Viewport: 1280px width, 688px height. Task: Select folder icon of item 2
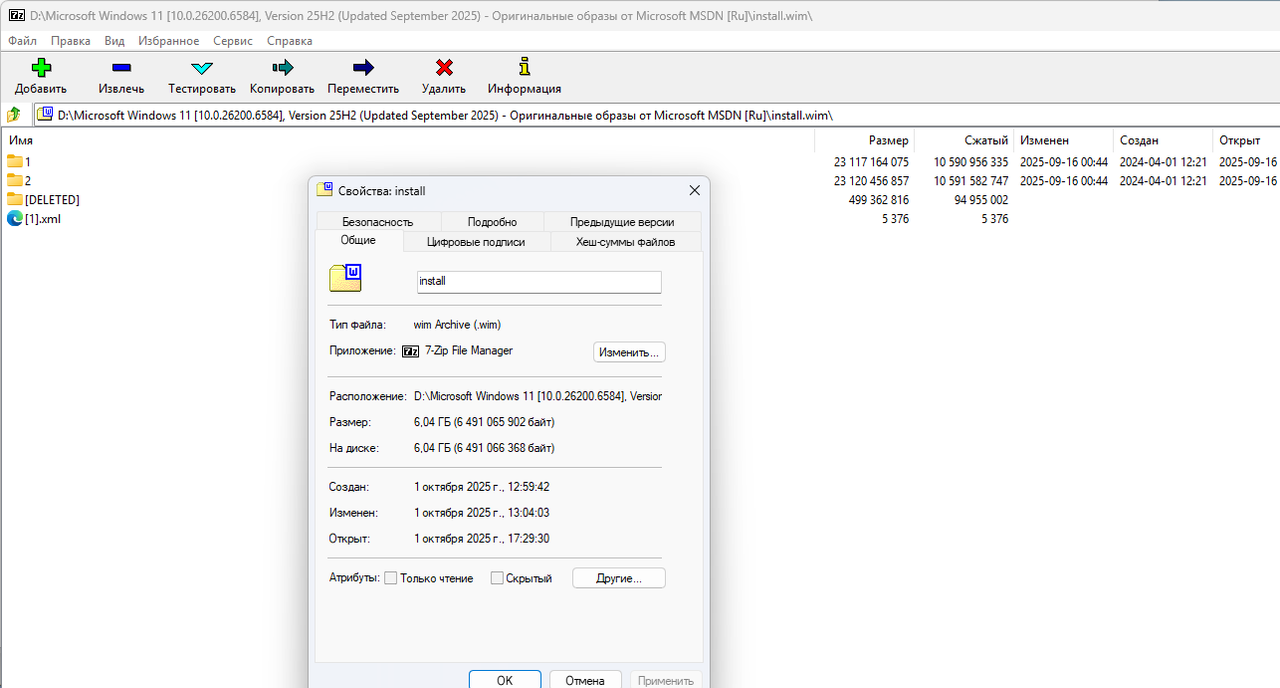coord(15,180)
